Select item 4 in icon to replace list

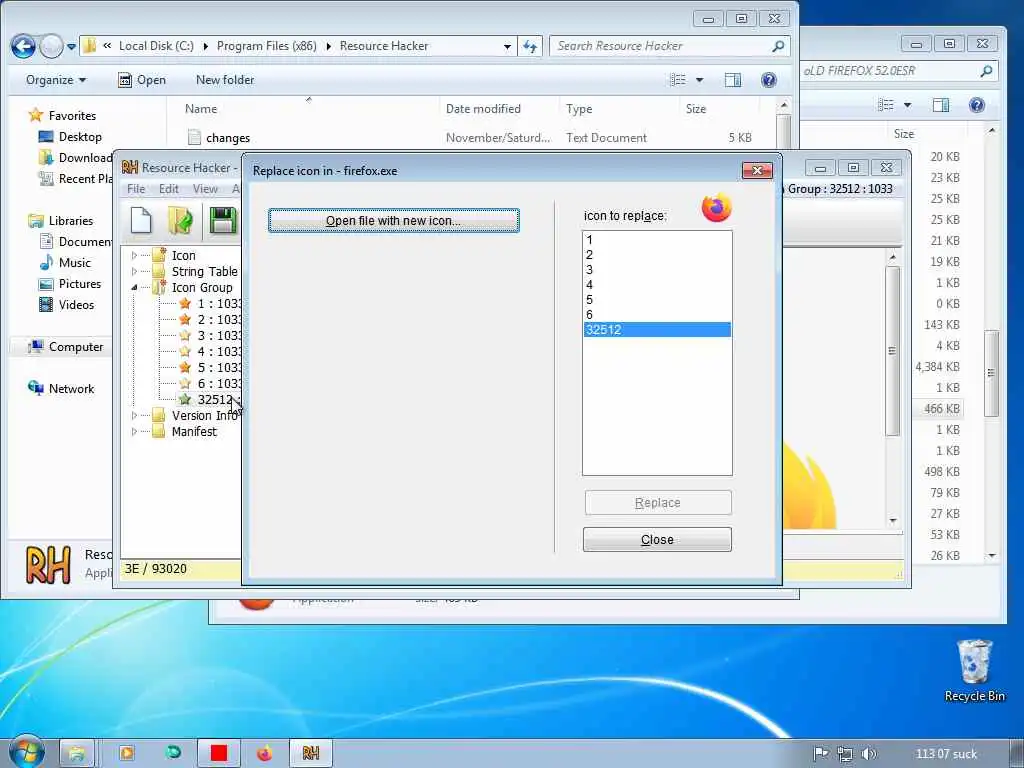[656, 285]
